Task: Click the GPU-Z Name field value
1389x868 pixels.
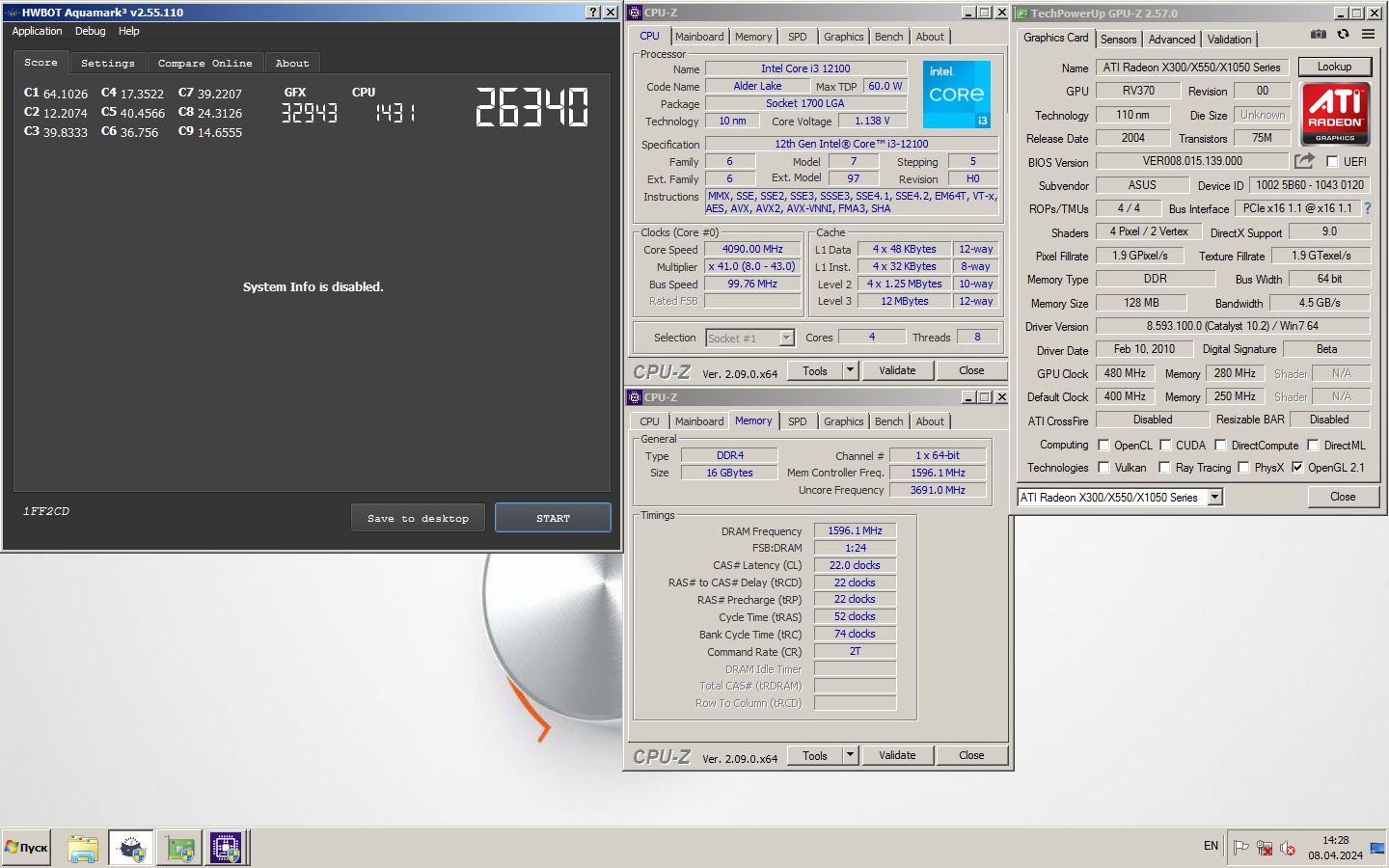Action: (x=1192, y=68)
